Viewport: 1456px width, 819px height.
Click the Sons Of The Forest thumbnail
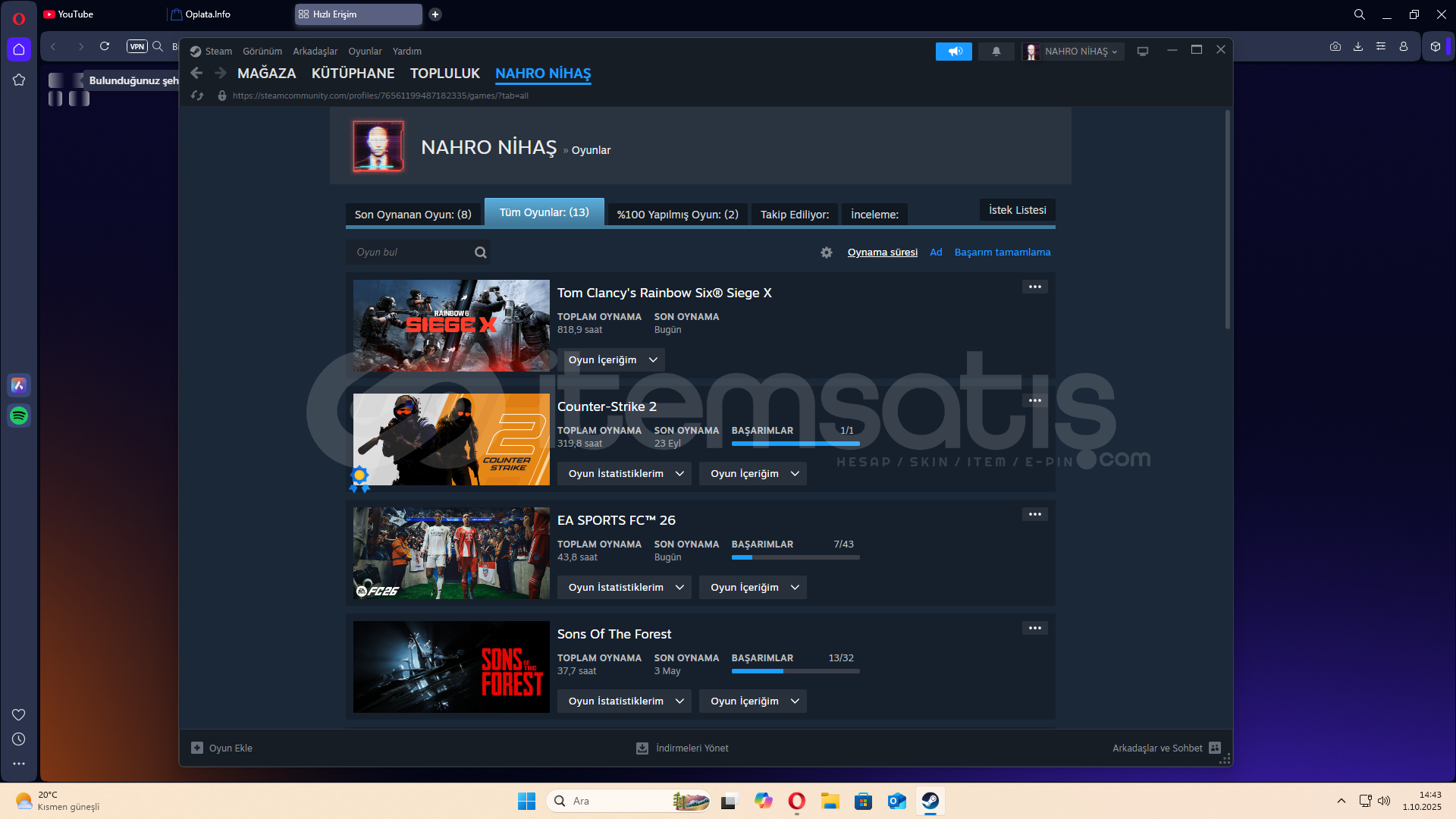[x=451, y=667]
